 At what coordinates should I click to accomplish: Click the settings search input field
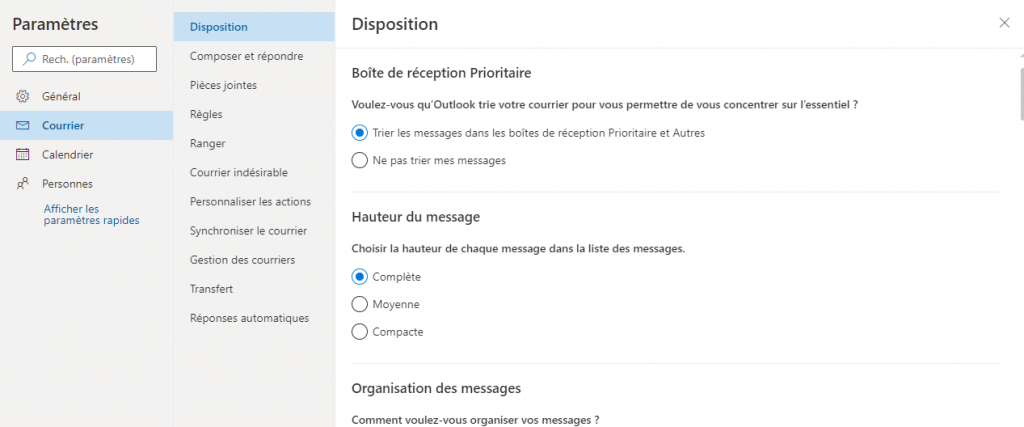[95, 60]
